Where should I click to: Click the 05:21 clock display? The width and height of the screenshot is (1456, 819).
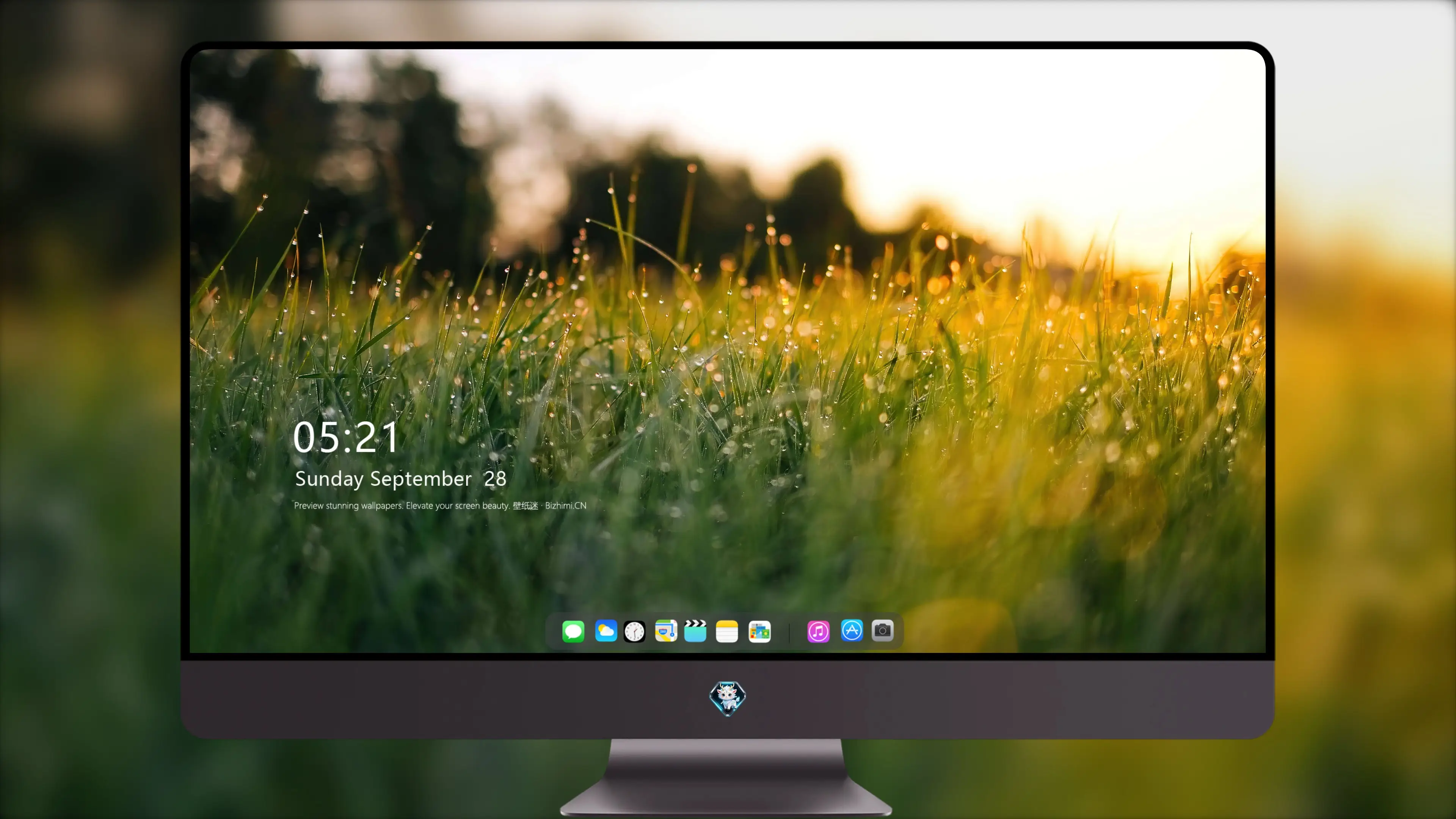(x=346, y=437)
